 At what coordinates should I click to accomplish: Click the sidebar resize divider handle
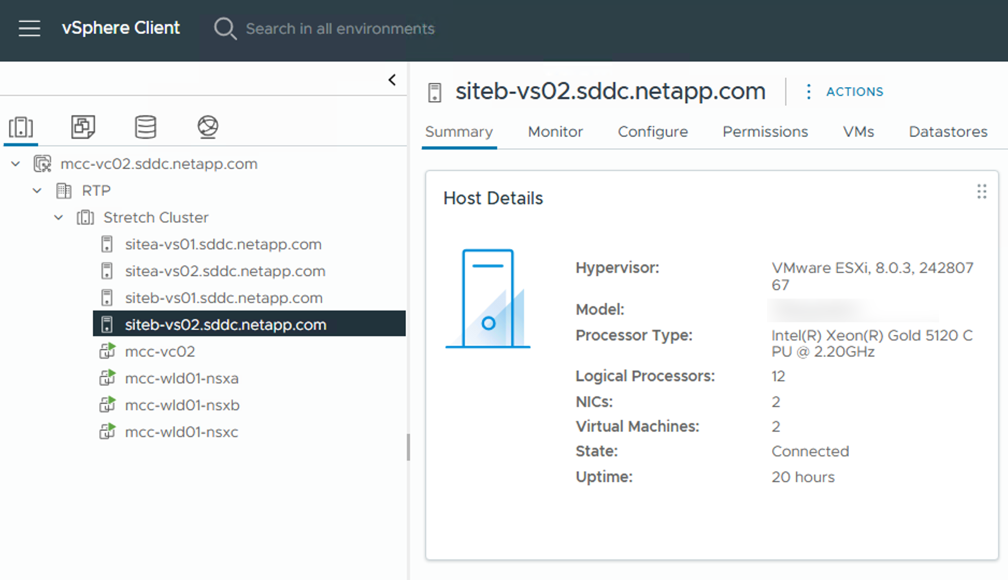click(408, 447)
